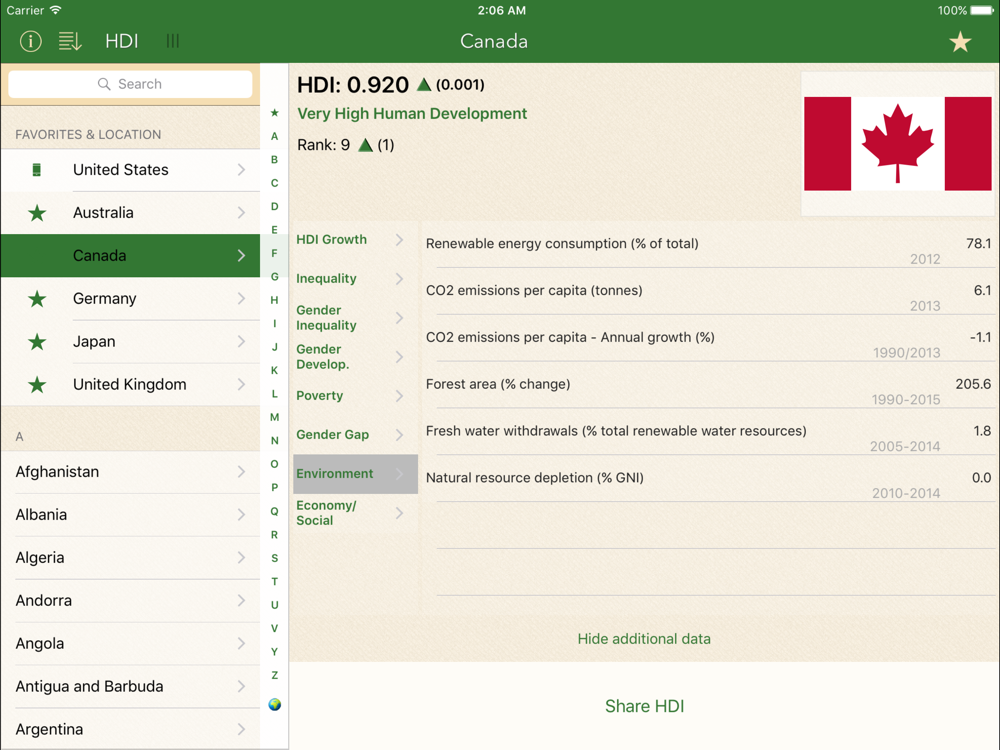The width and height of the screenshot is (1000, 750).
Task: Tap the vertical bars column icon
Action: coord(172,41)
